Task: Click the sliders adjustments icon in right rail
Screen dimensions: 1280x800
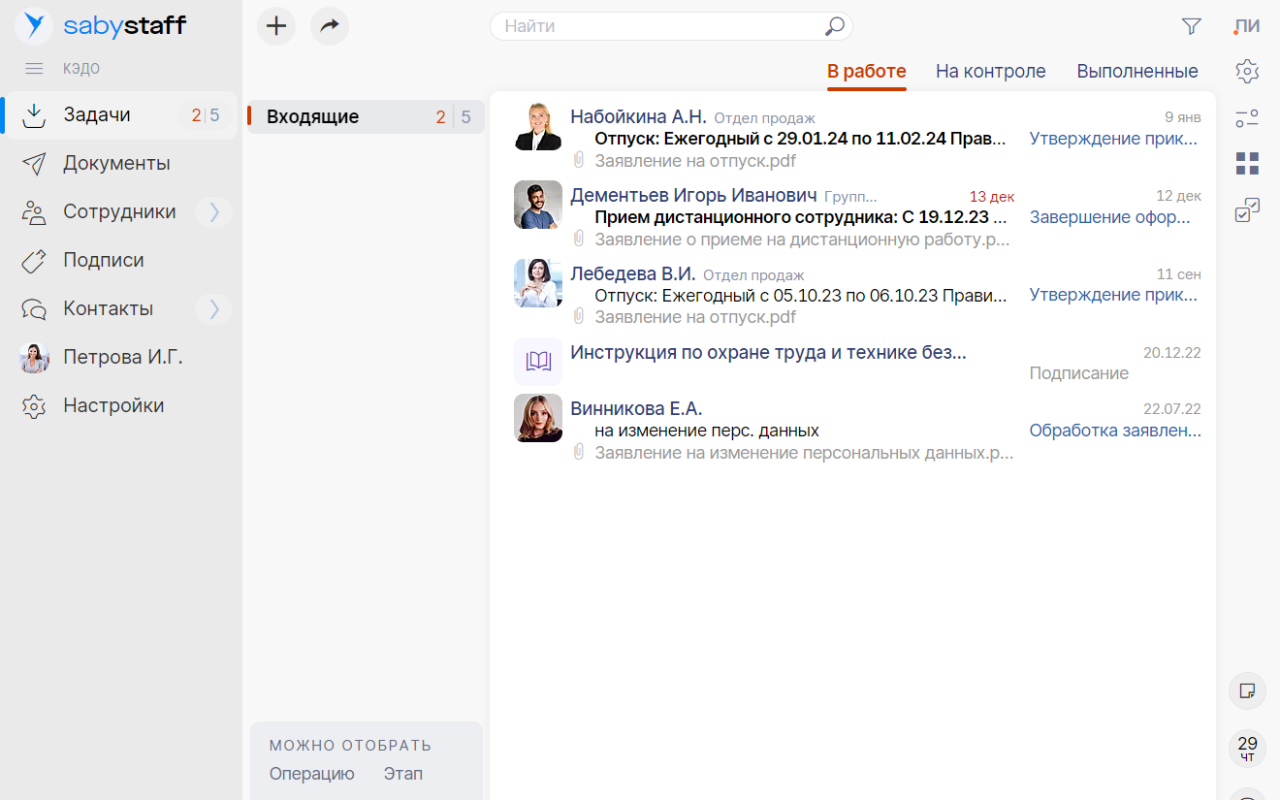Action: click(1247, 118)
